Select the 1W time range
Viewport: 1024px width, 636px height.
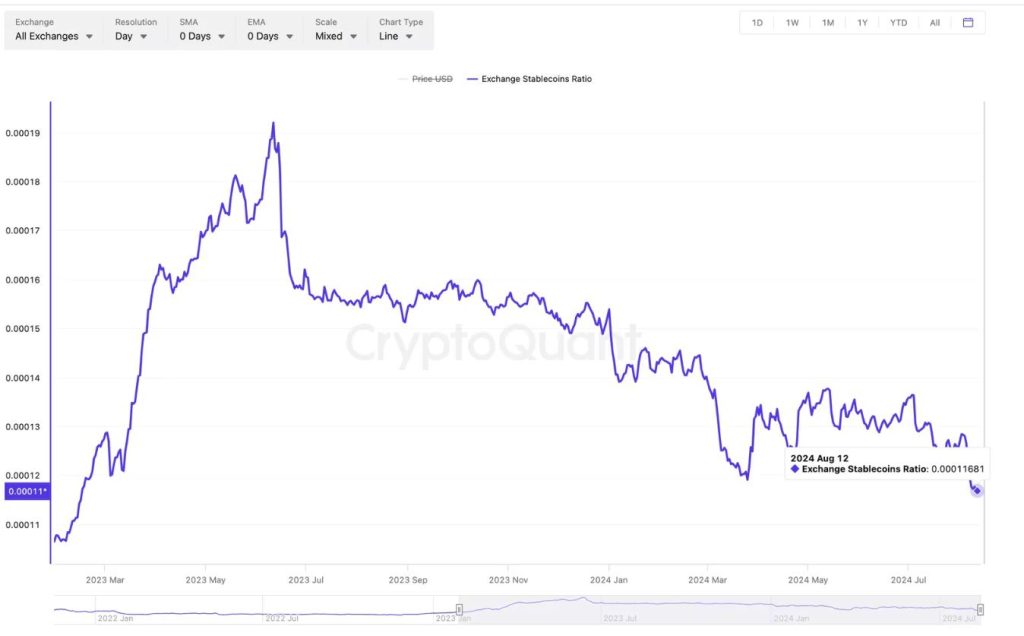(792, 21)
